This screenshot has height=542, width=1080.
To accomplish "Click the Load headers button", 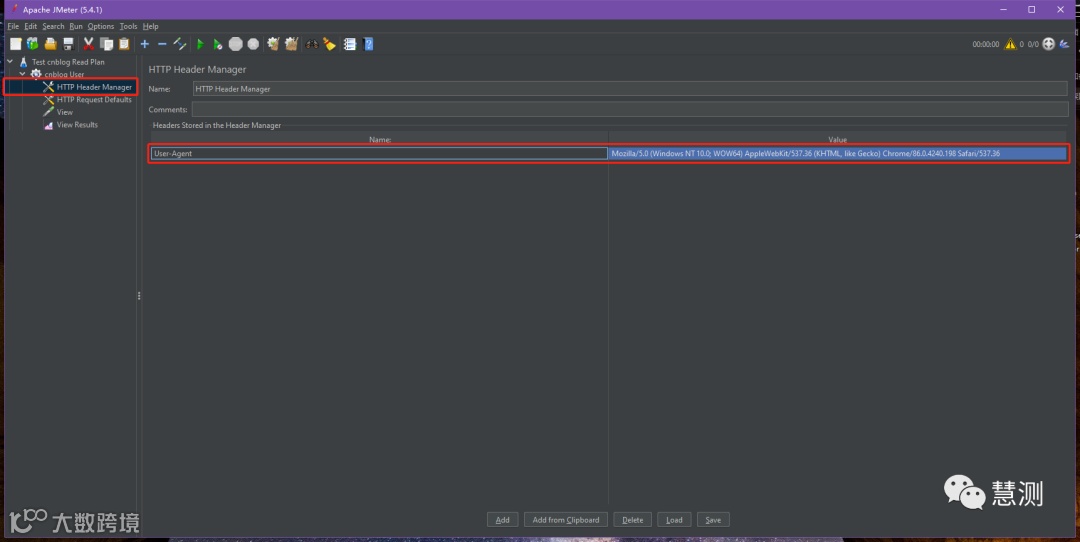I will pos(674,520).
